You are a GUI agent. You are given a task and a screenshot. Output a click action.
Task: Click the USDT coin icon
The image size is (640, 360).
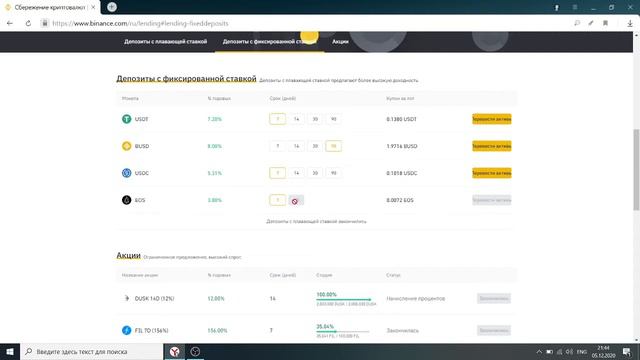coord(127,119)
